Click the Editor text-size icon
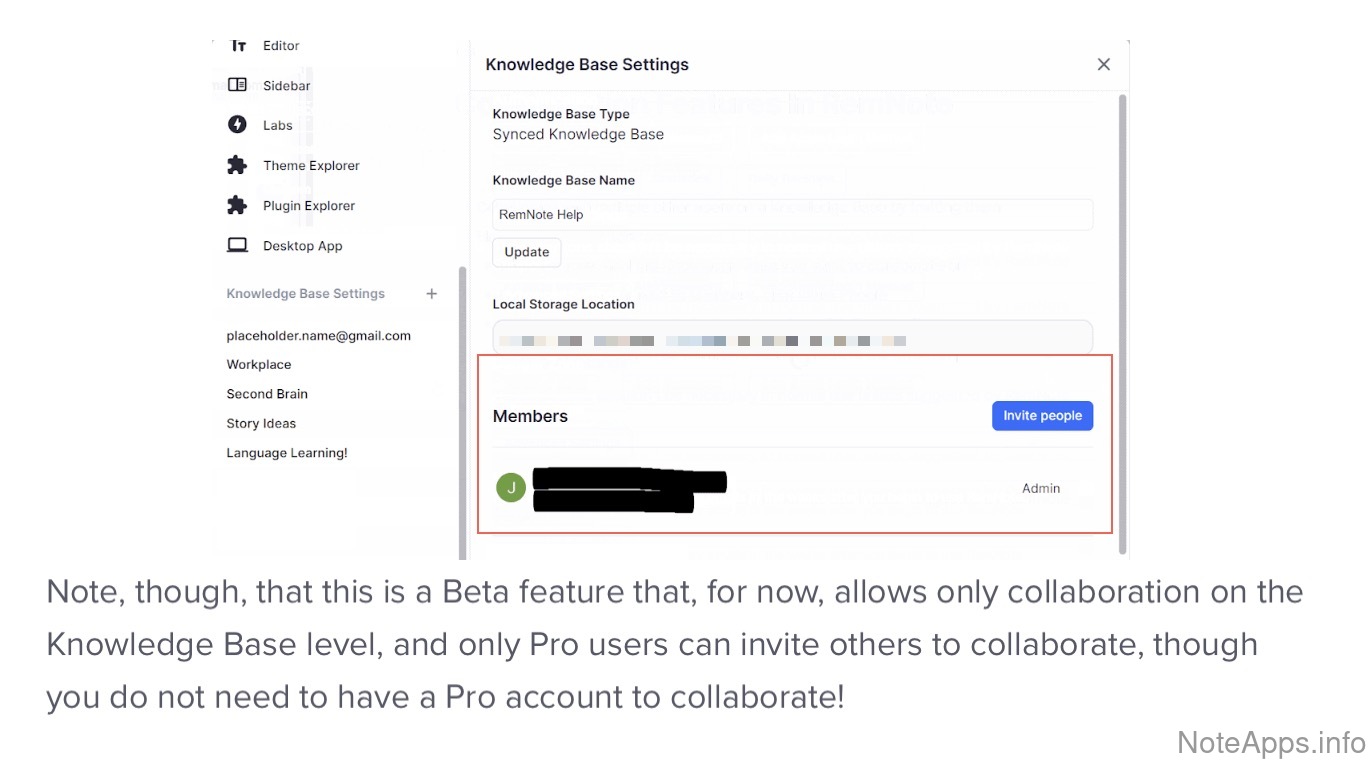Viewport: 1368px width, 762px height. [238, 46]
